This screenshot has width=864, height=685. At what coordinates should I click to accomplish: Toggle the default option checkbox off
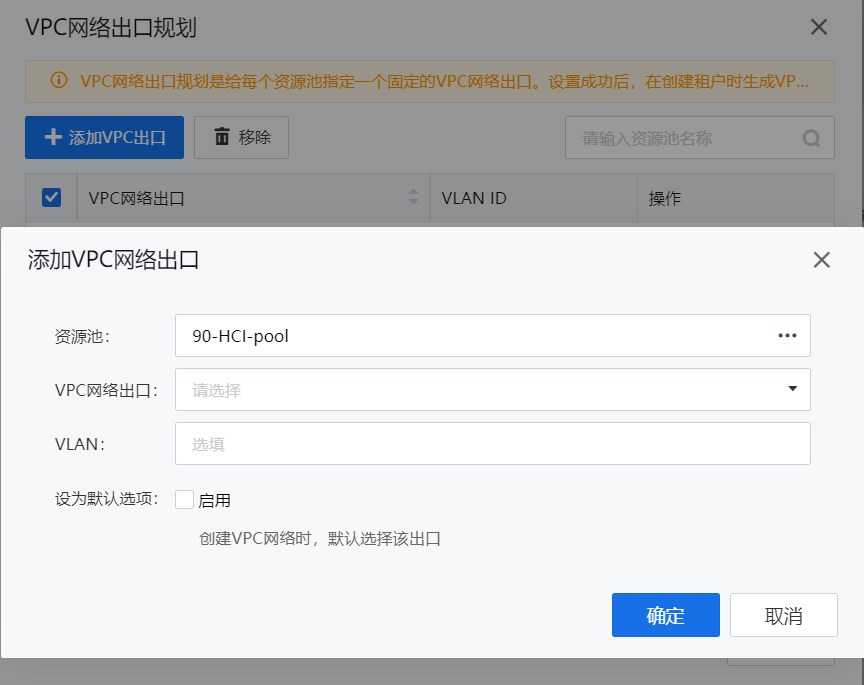(184, 499)
